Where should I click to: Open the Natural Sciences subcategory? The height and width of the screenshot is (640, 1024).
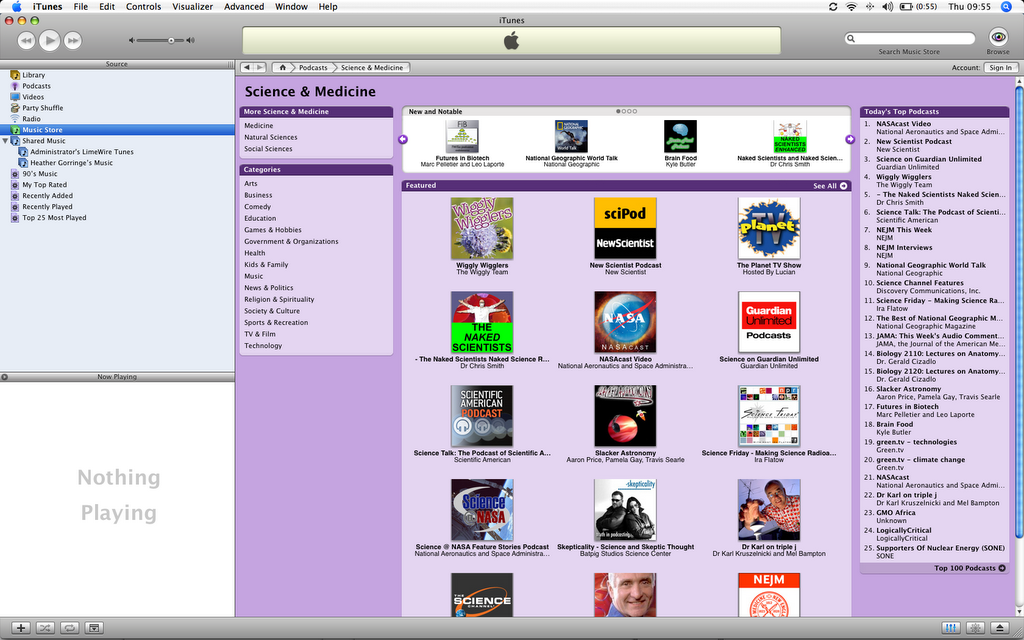tap(270, 137)
